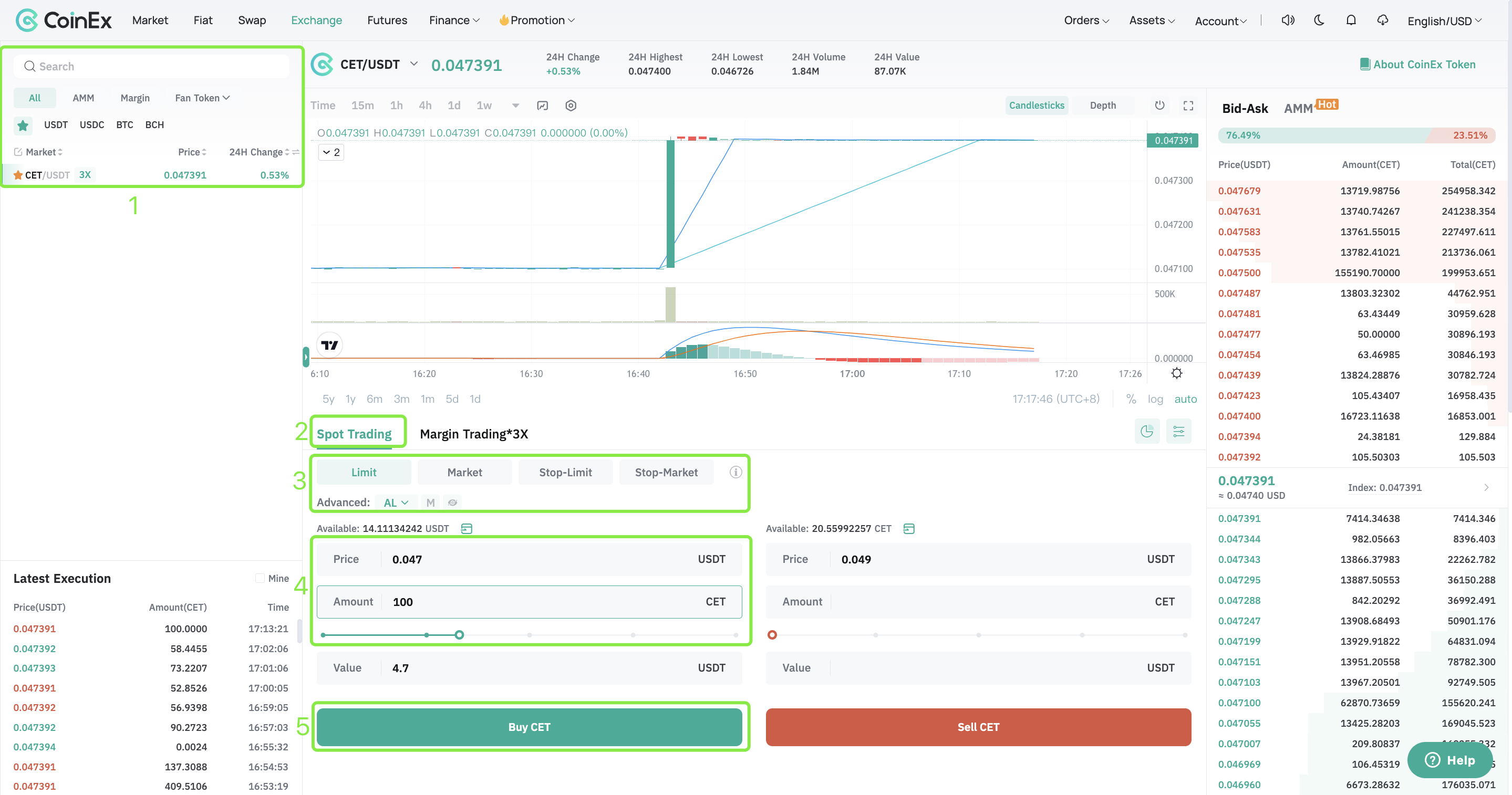The width and height of the screenshot is (1512, 795).
Task: Select the 15m chart interval
Action: pyautogui.click(x=362, y=106)
